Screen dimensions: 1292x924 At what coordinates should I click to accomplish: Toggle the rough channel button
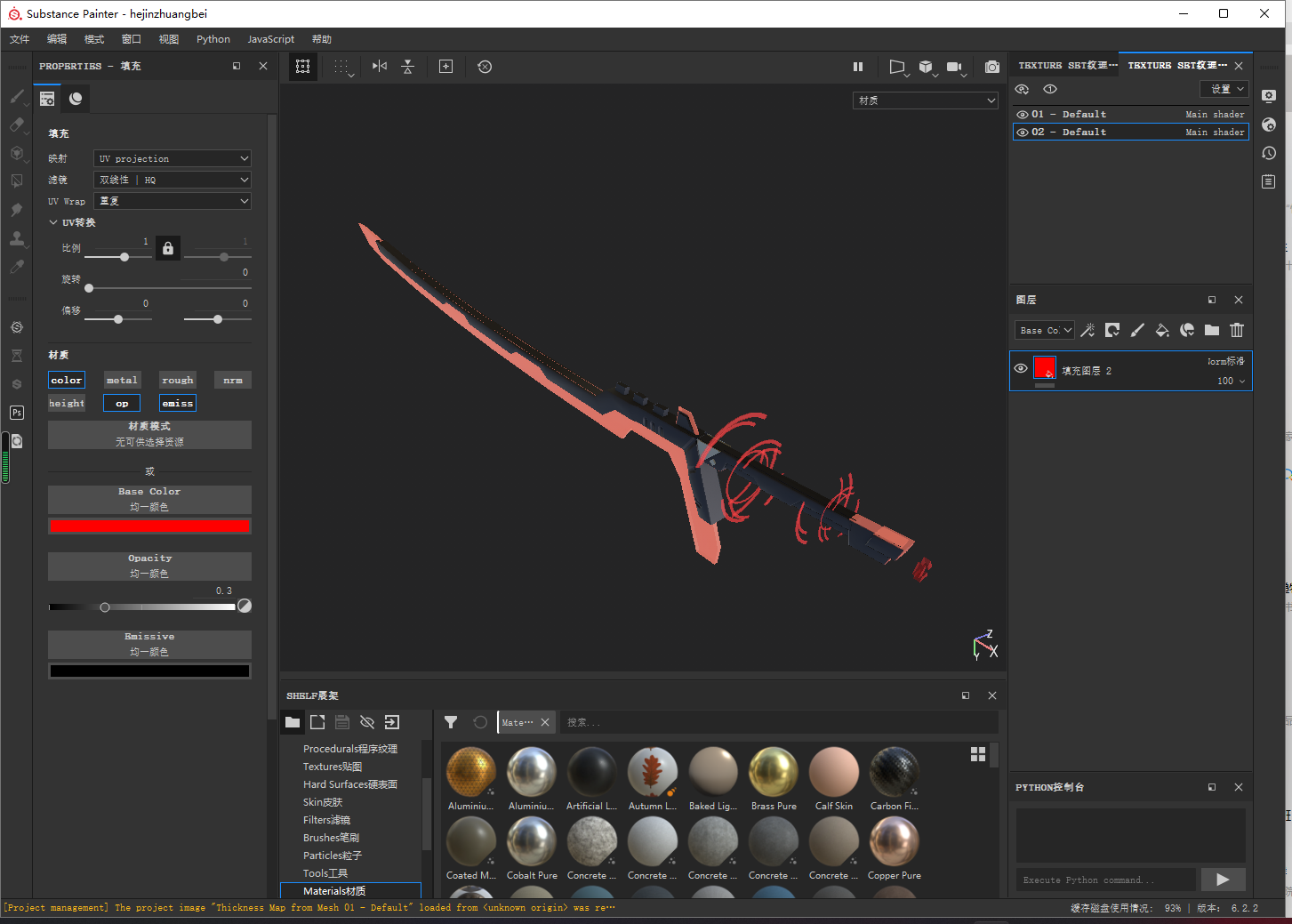(x=178, y=380)
